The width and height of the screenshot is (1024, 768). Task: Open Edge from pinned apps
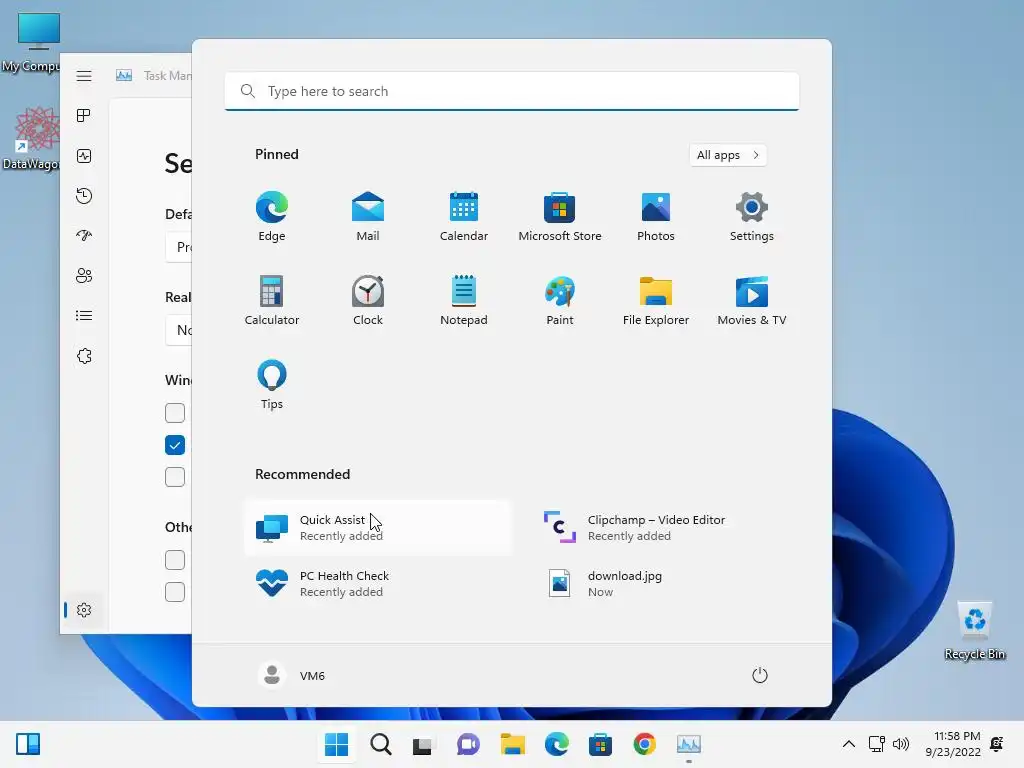(x=272, y=217)
